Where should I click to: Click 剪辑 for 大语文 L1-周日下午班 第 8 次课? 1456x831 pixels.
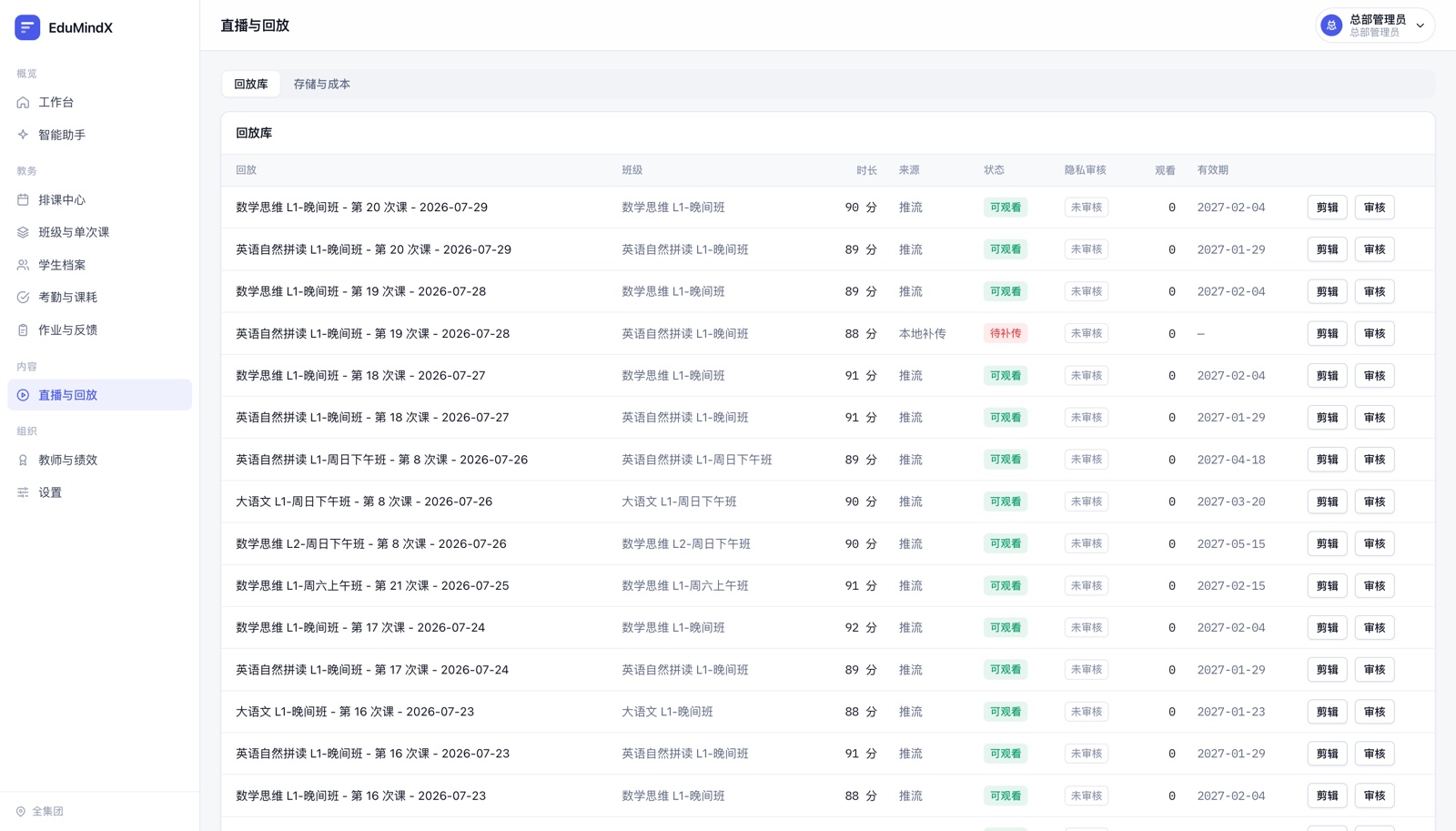[1328, 502]
